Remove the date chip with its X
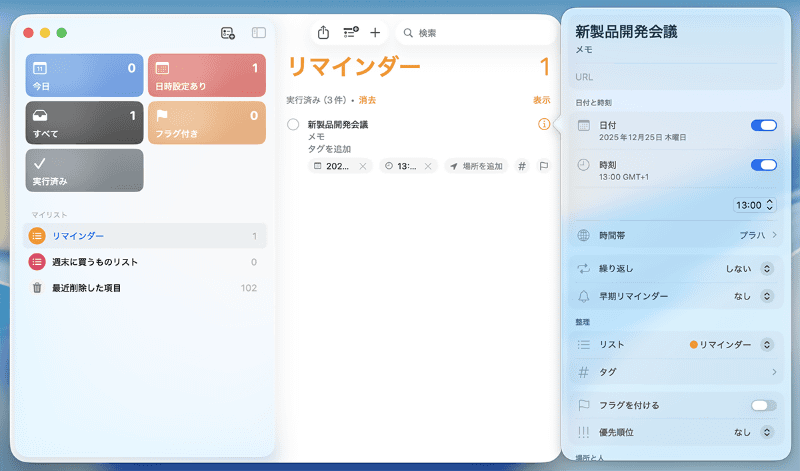800x471 pixels. pos(363,166)
